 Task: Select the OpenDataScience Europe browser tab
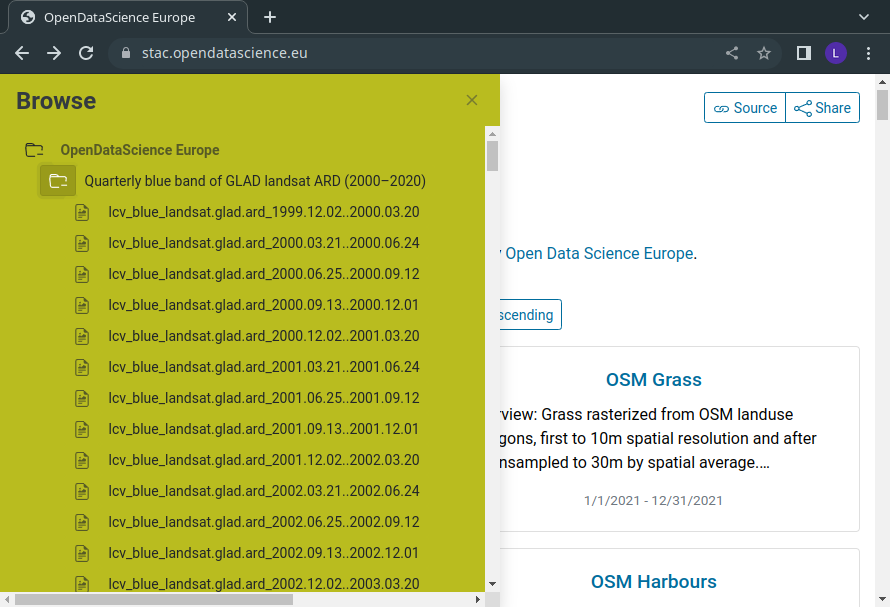pos(128,18)
